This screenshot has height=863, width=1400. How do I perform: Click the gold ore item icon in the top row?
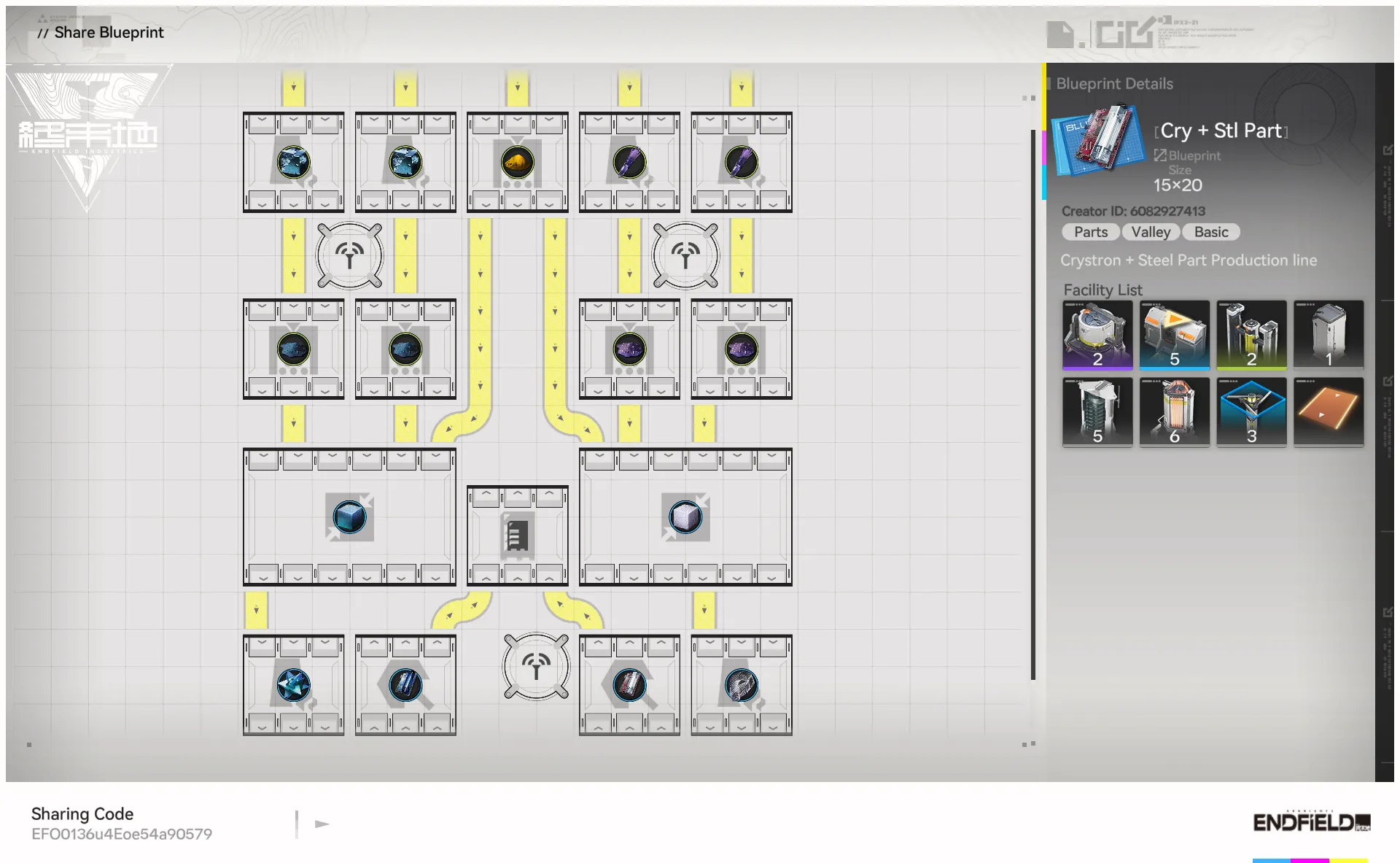pos(517,162)
